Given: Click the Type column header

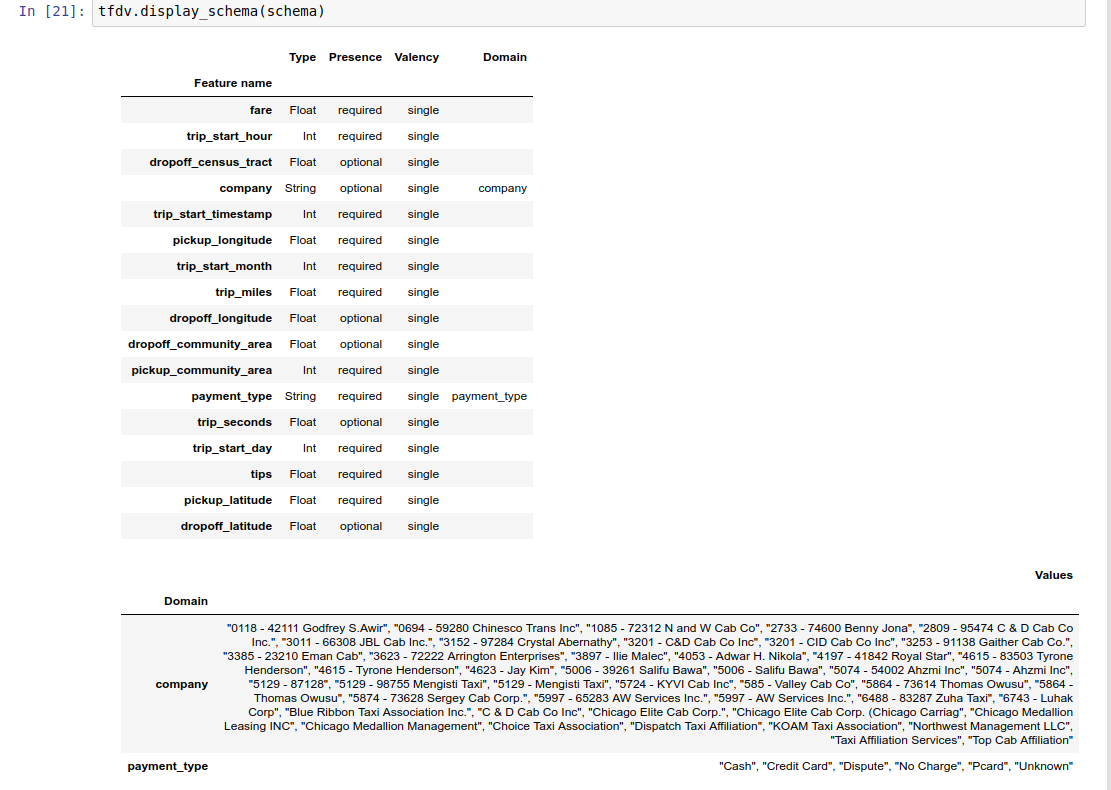Looking at the screenshot, I should pos(302,57).
